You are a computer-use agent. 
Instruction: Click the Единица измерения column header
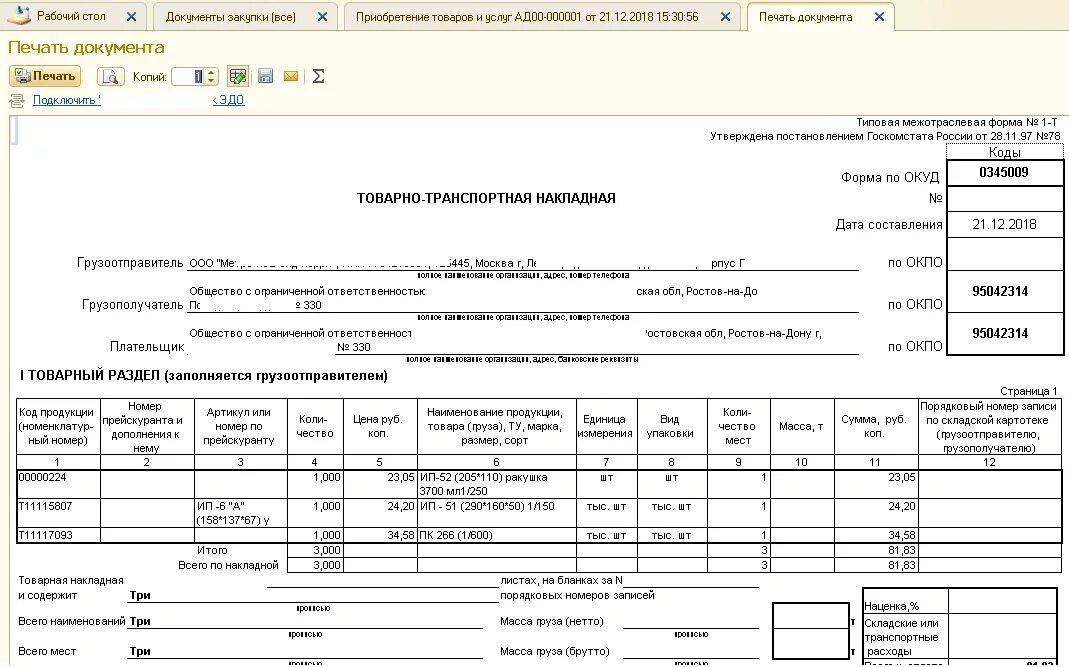[x=606, y=426]
